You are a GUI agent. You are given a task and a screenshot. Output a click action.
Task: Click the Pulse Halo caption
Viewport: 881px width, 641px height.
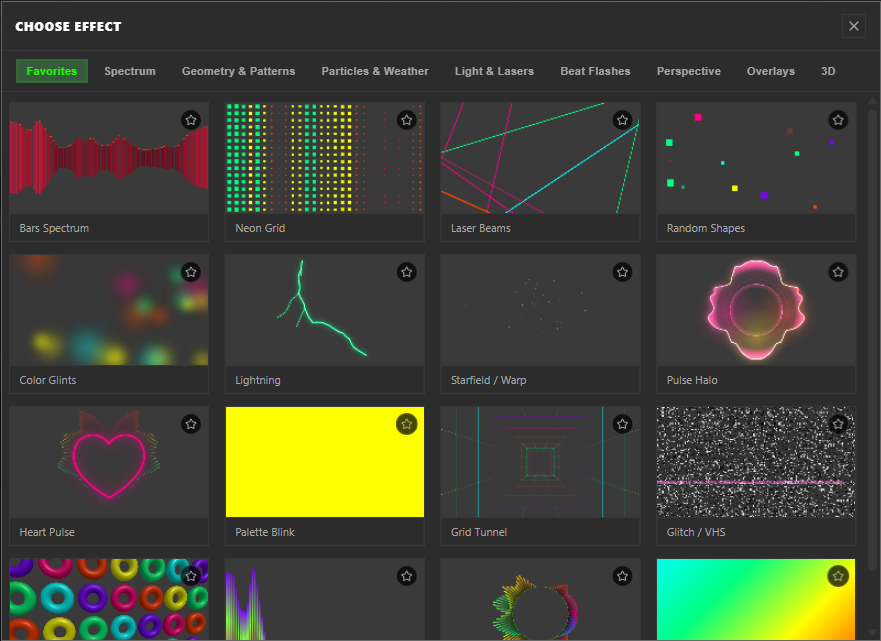692,380
